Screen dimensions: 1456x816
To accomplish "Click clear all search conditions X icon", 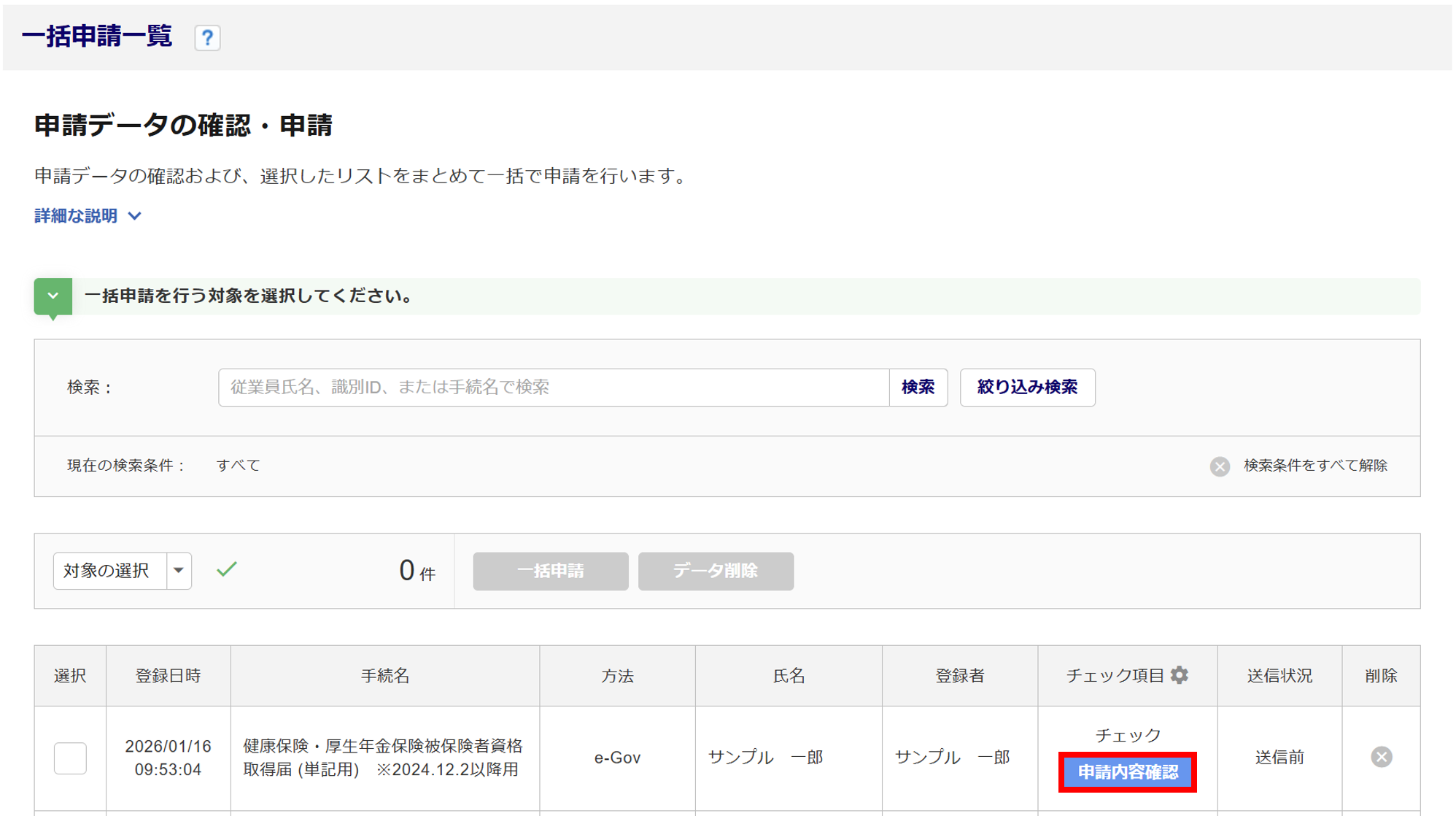I will 1220,466.
